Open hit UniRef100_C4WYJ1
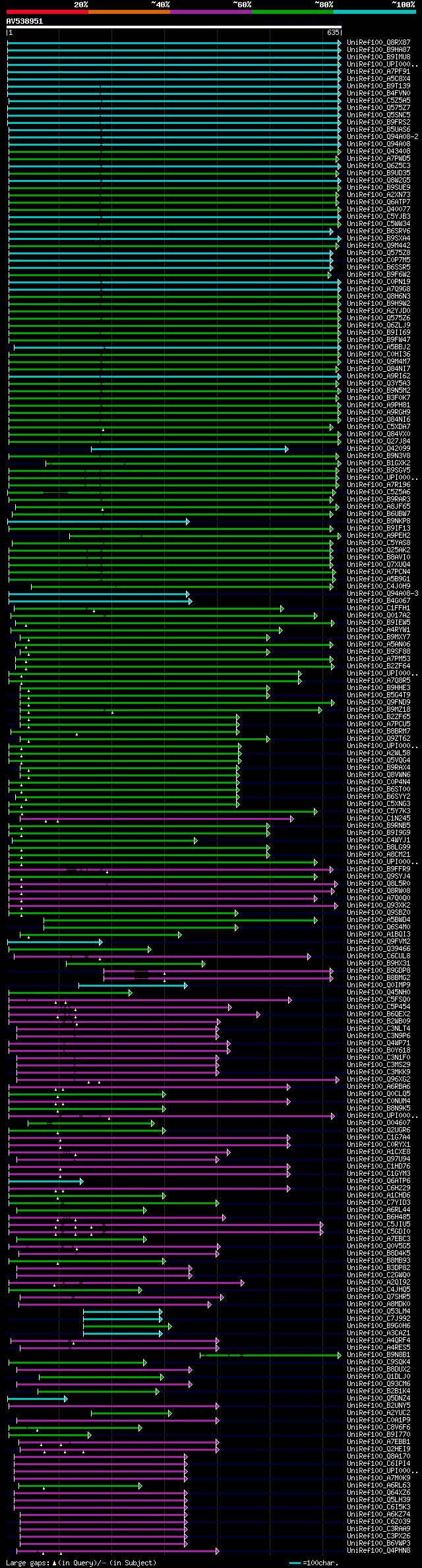This screenshot has width=422, height=1568. (x=378, y=840)
